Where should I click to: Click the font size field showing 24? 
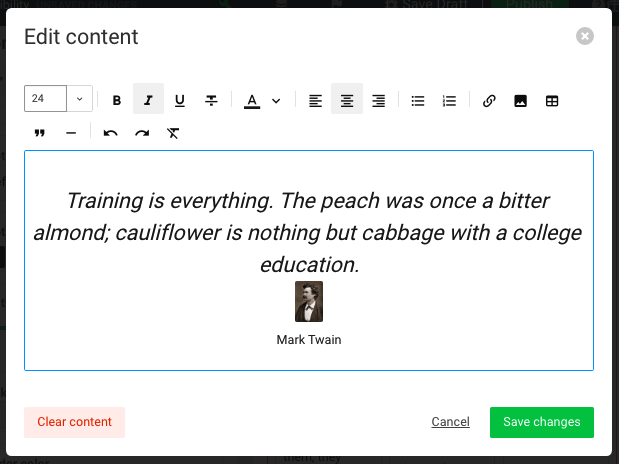click(x=45, y=98)
